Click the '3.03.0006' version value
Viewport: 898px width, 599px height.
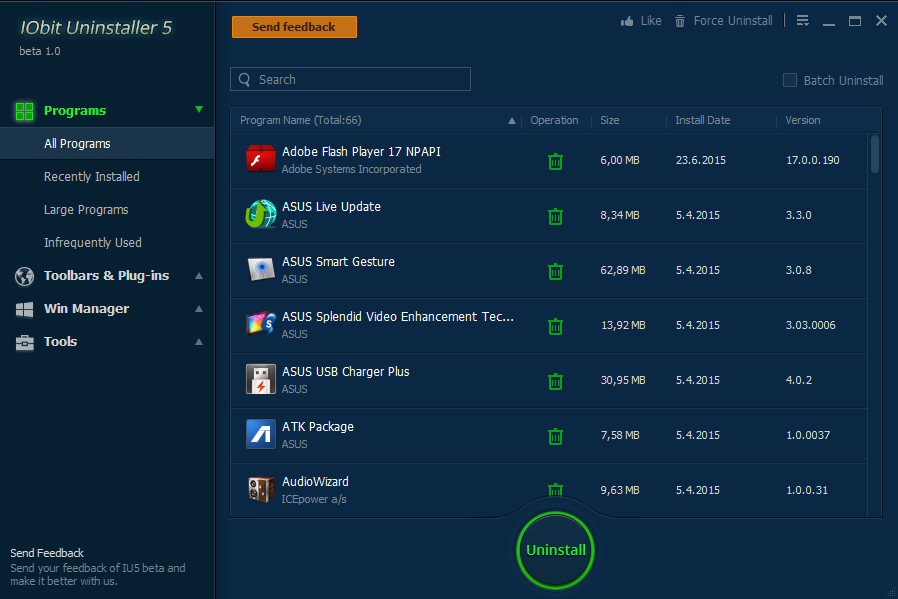point(810,325)
